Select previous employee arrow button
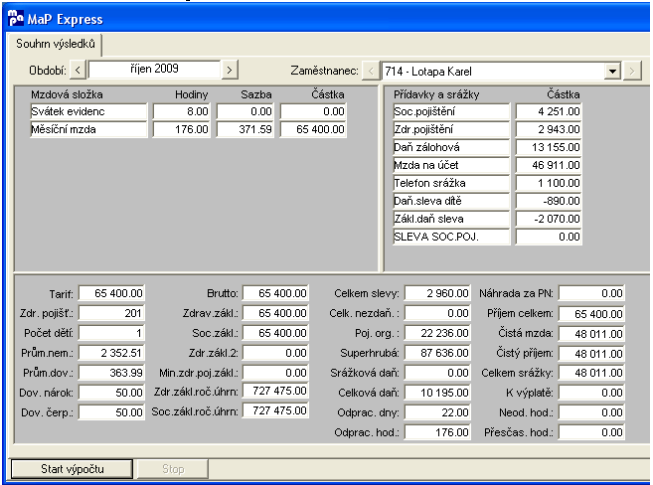 coord(371,71)
